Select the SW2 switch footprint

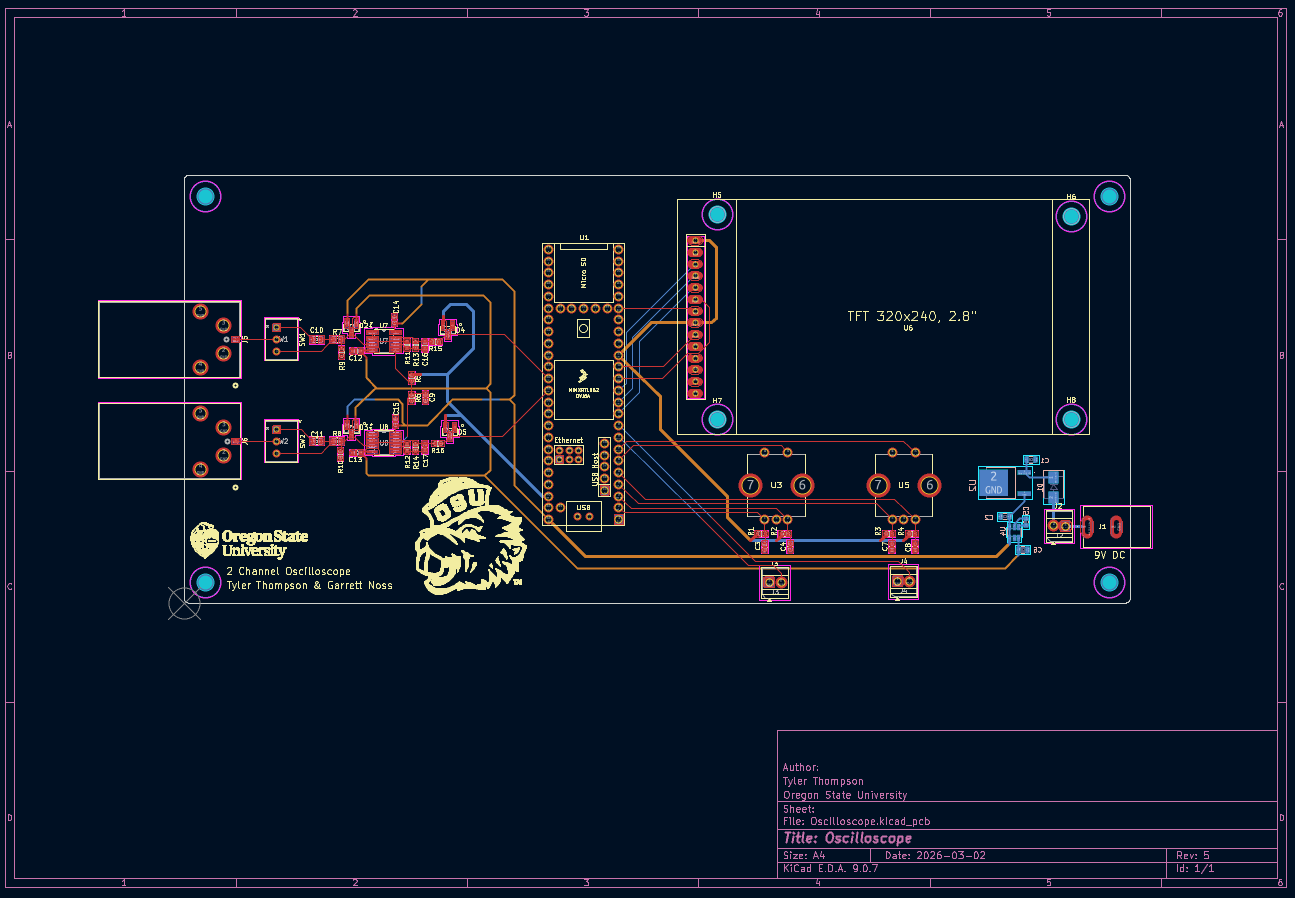(281, 440)
